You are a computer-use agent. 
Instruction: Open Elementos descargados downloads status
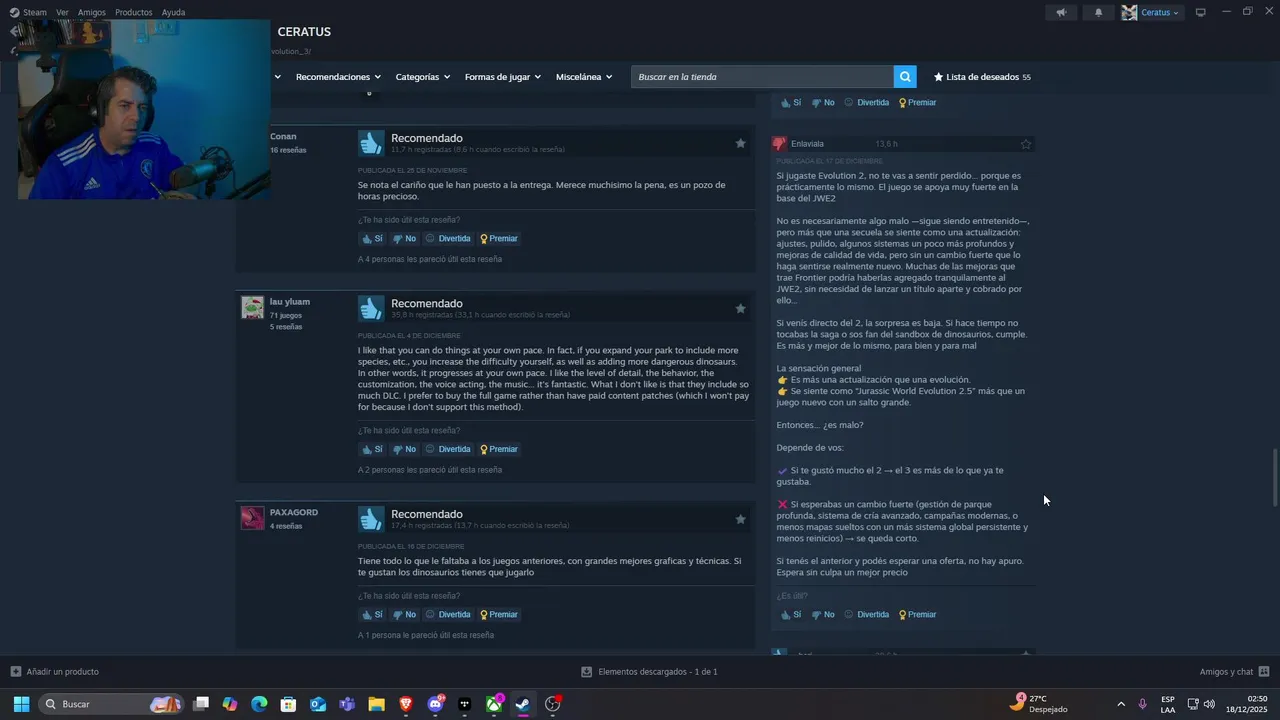[x=649, y=672]
